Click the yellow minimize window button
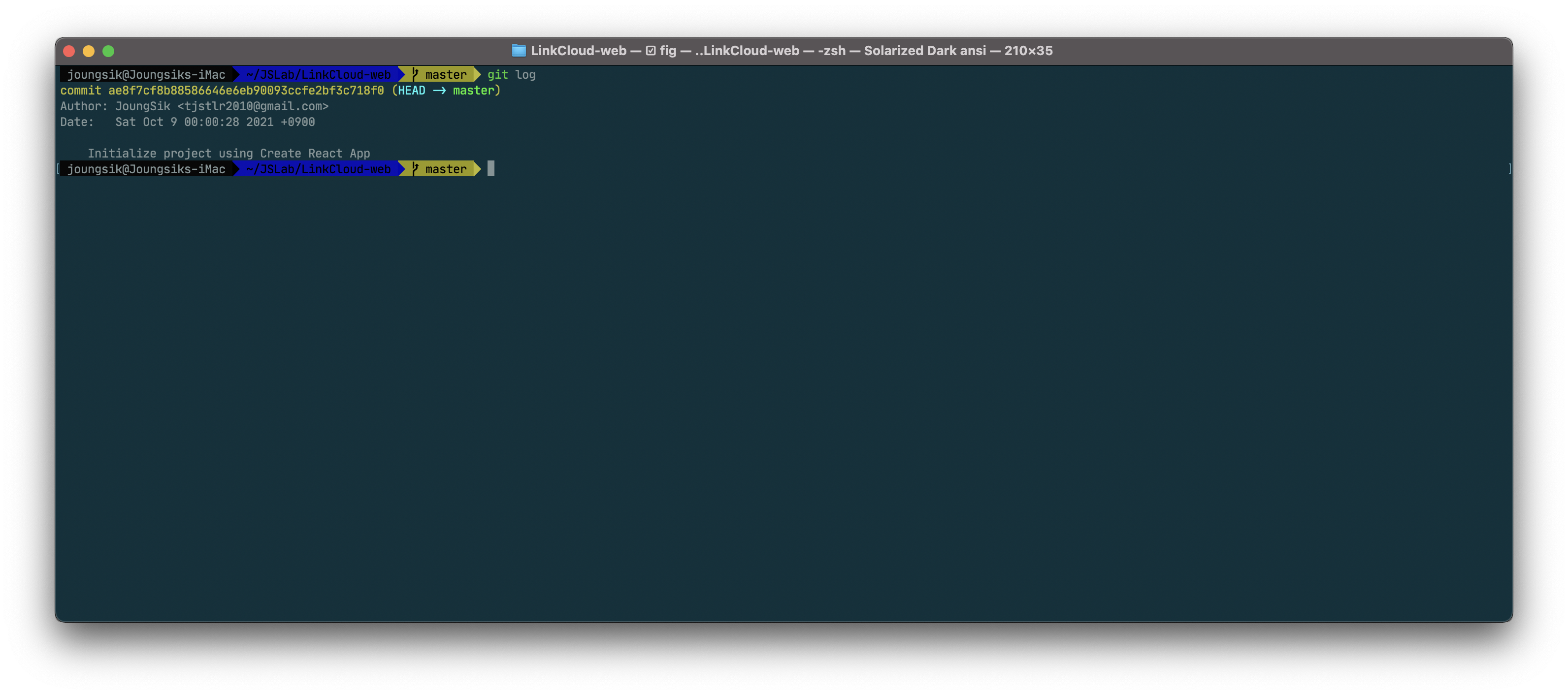The image size is (1568, 695). click(89, 51)
